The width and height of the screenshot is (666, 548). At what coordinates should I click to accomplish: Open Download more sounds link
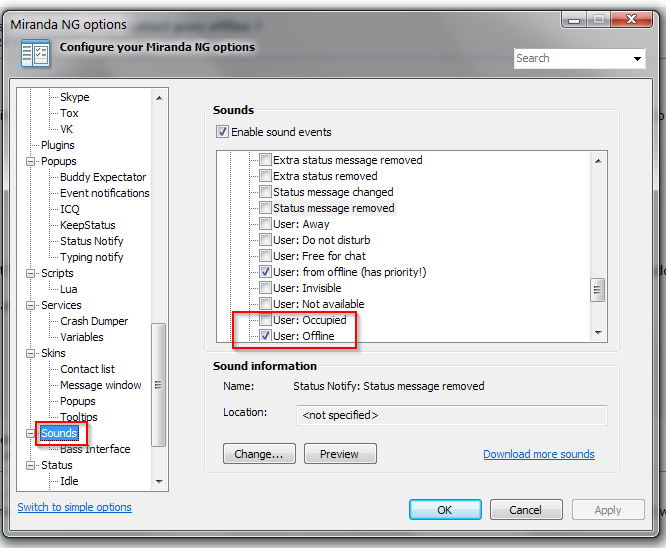pos(539,454)
